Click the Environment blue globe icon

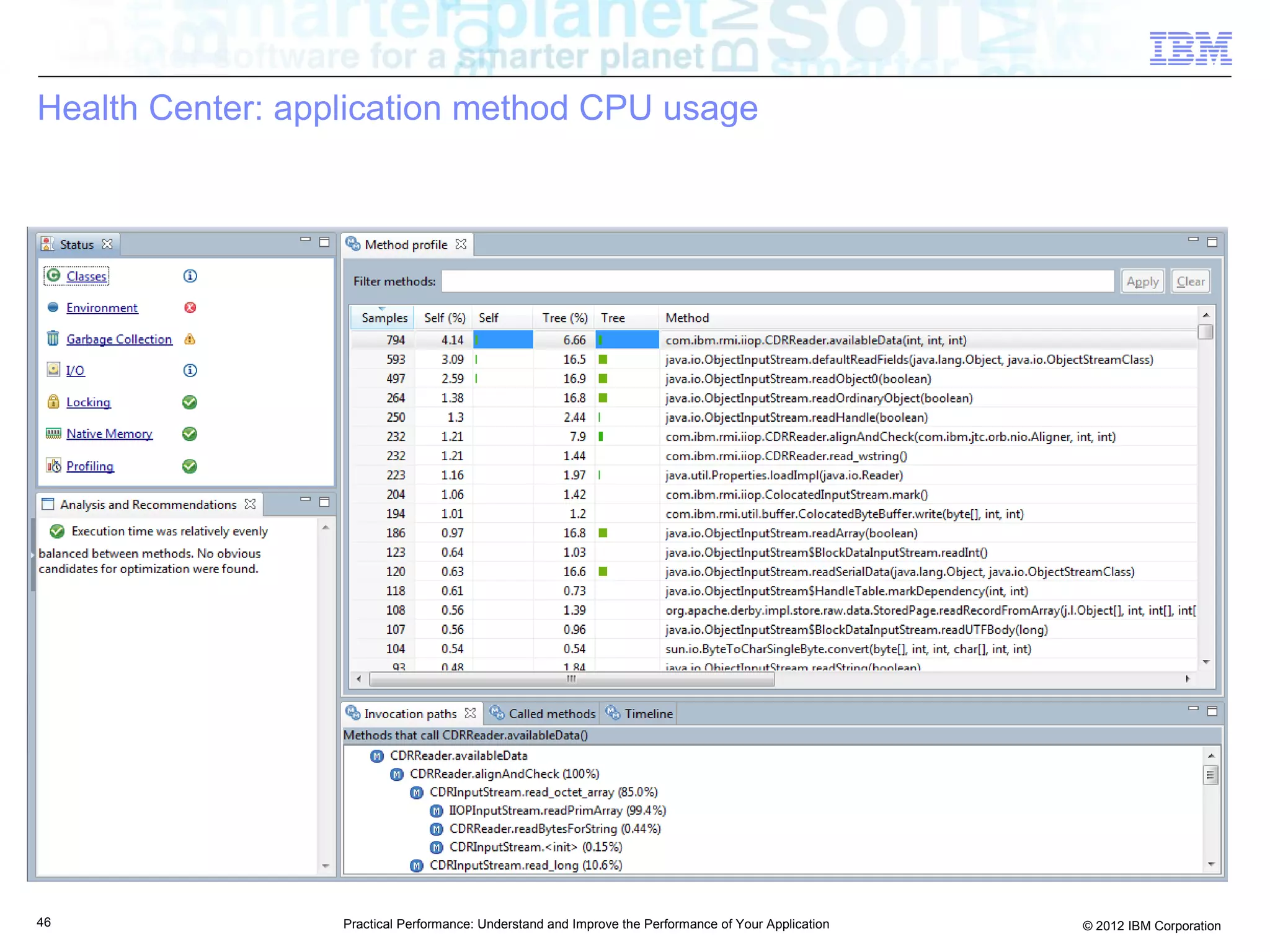(53, 307)
